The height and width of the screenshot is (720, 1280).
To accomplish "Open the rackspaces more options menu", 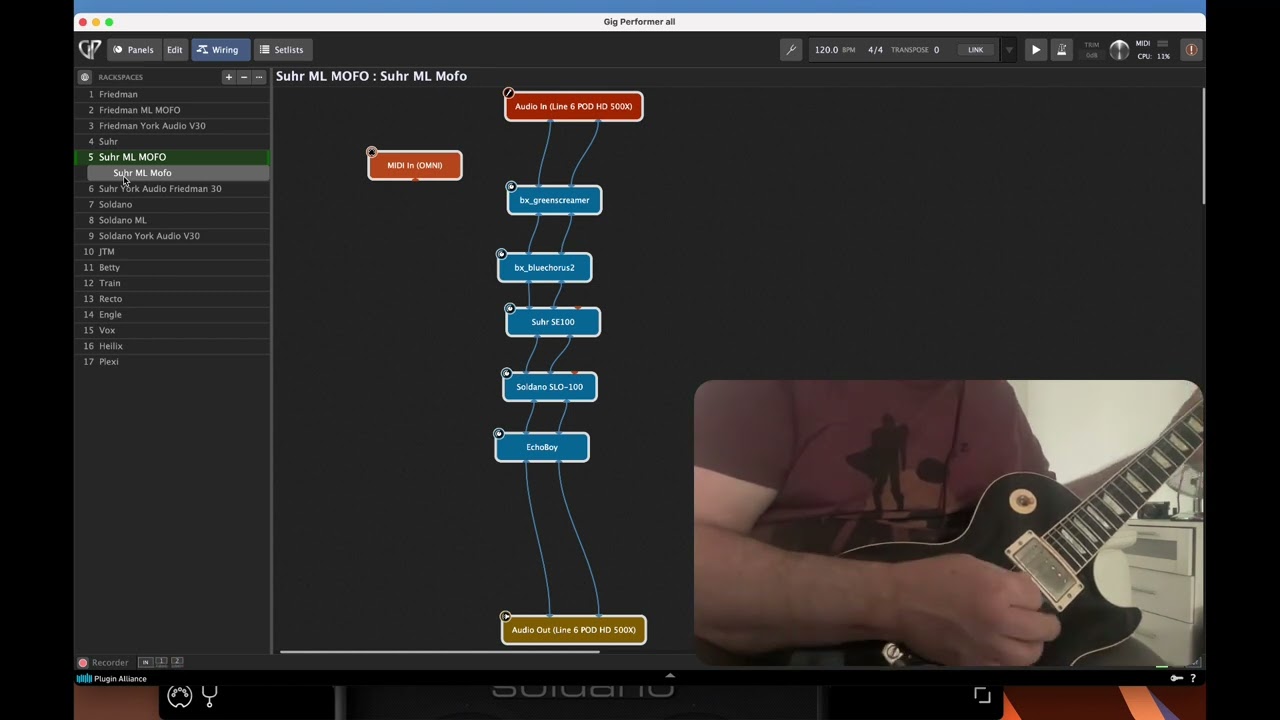I will 259,77.
